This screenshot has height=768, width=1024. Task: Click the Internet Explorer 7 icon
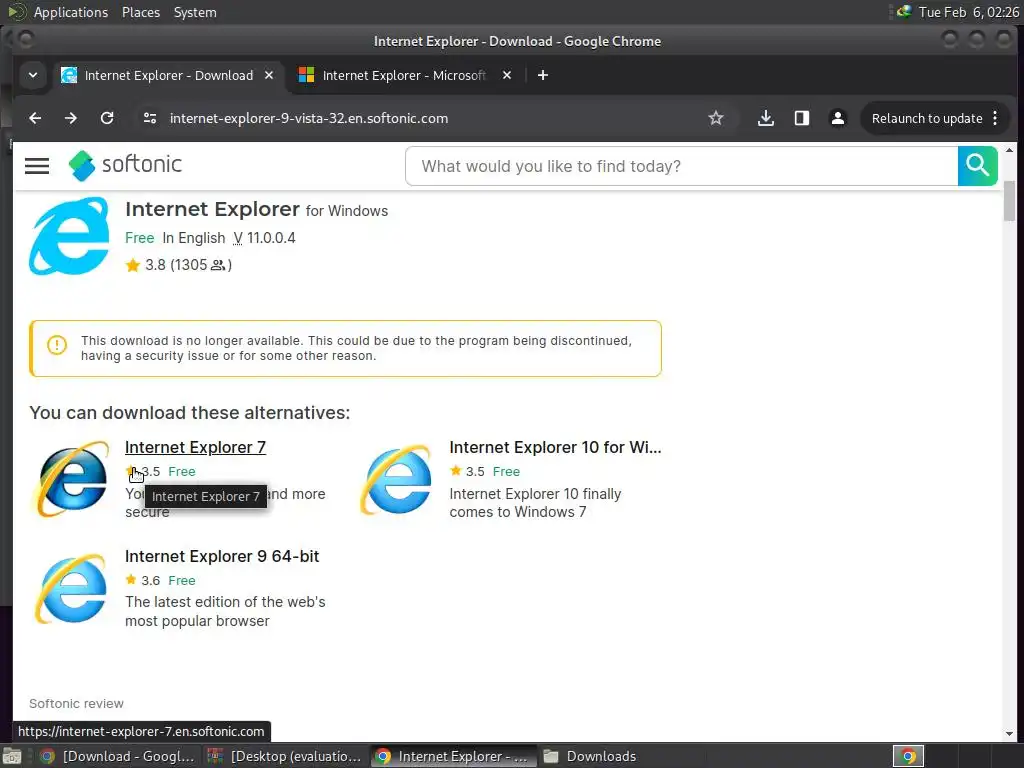[x=72, y=479]
